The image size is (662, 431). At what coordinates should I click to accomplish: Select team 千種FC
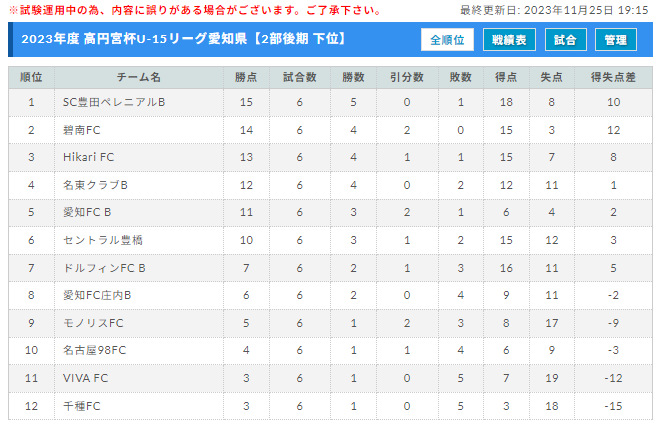pyautogui.click(x=81, y=406)
